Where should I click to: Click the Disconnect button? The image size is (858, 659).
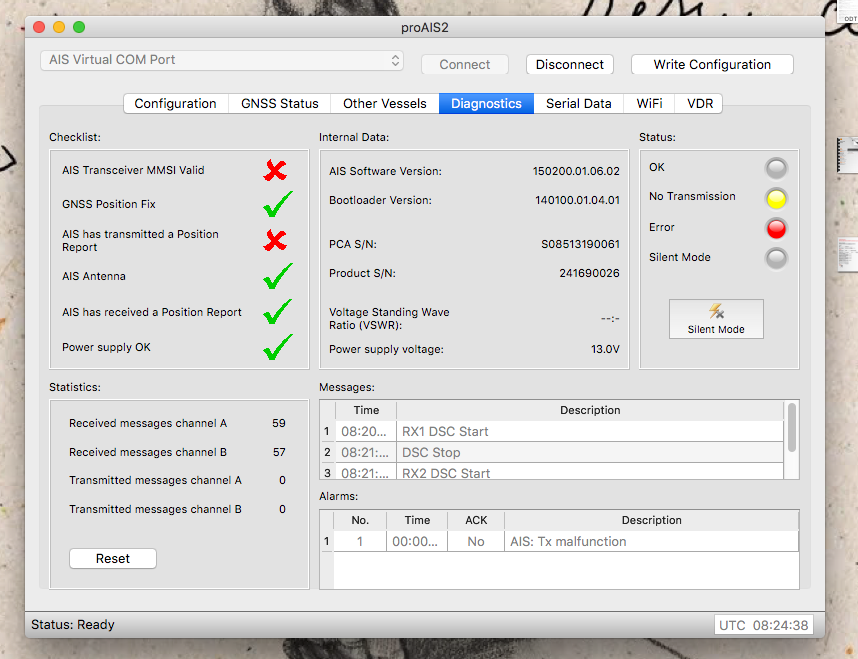tap(570, 65)
